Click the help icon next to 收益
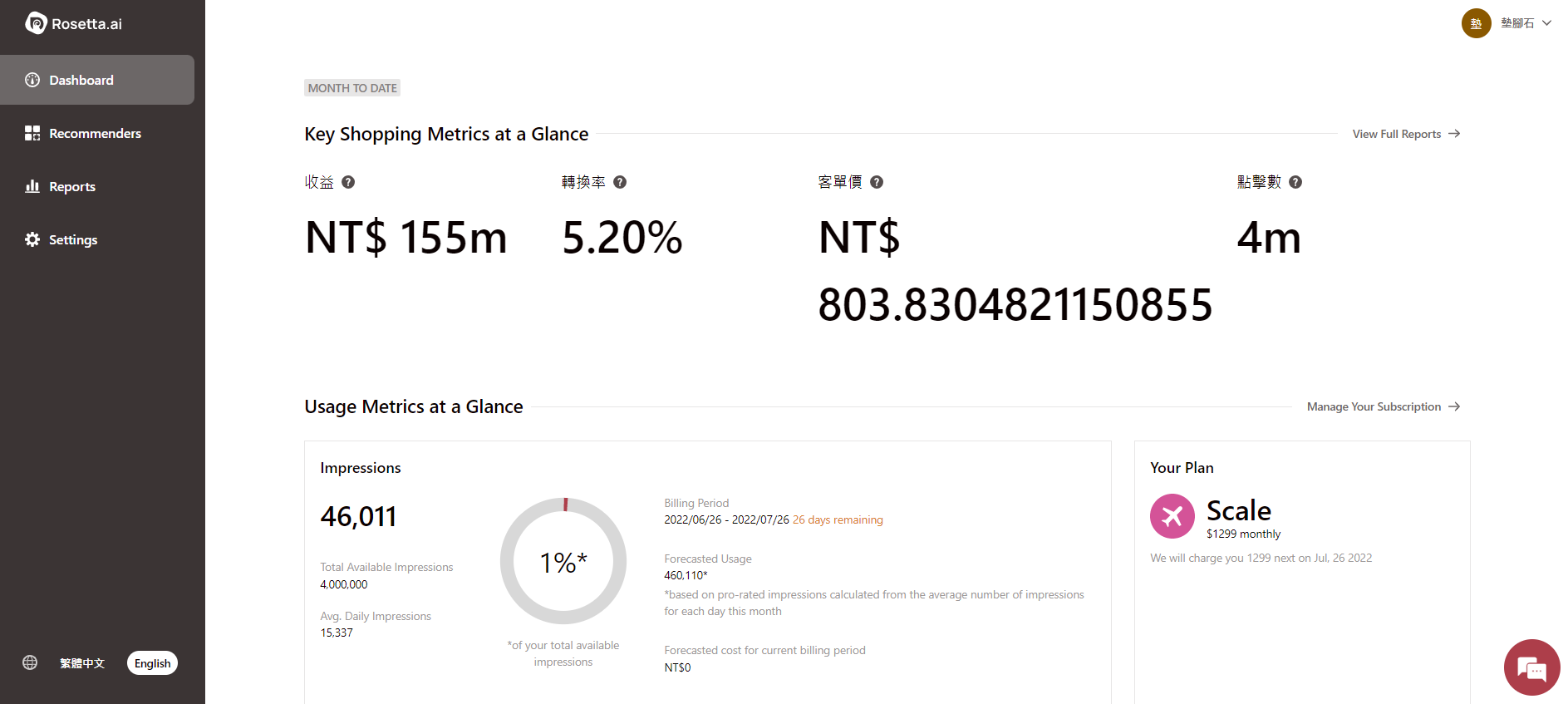The height and width of the screenshot is (704, 1568). 348,182
